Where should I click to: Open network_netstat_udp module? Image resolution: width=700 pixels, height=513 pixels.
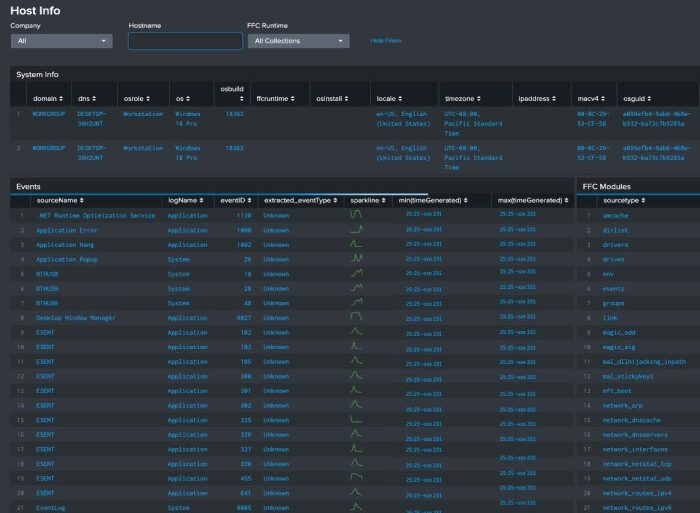coord(637,479)
